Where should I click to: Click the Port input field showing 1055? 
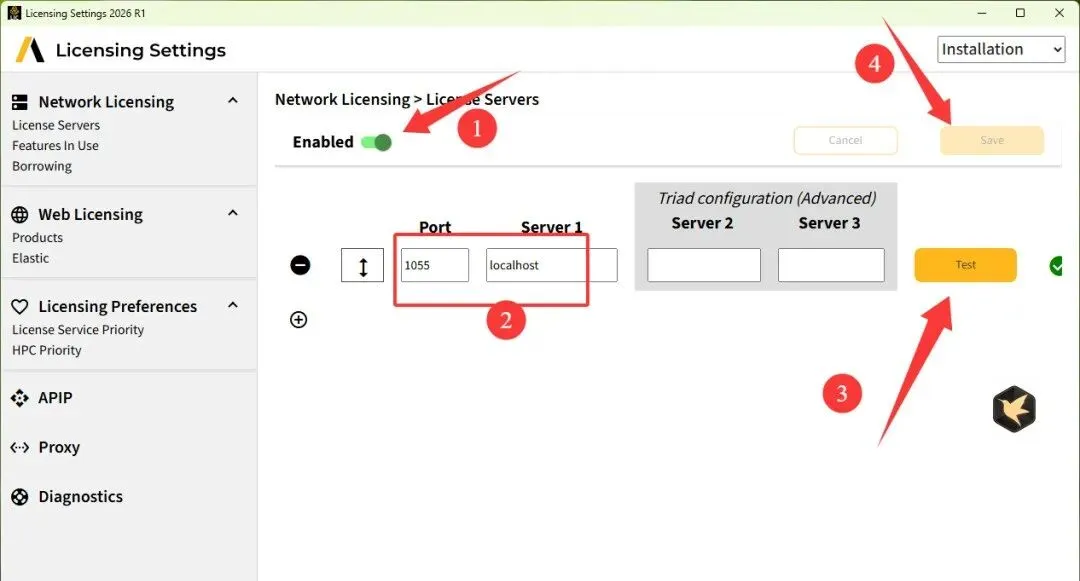435,265
